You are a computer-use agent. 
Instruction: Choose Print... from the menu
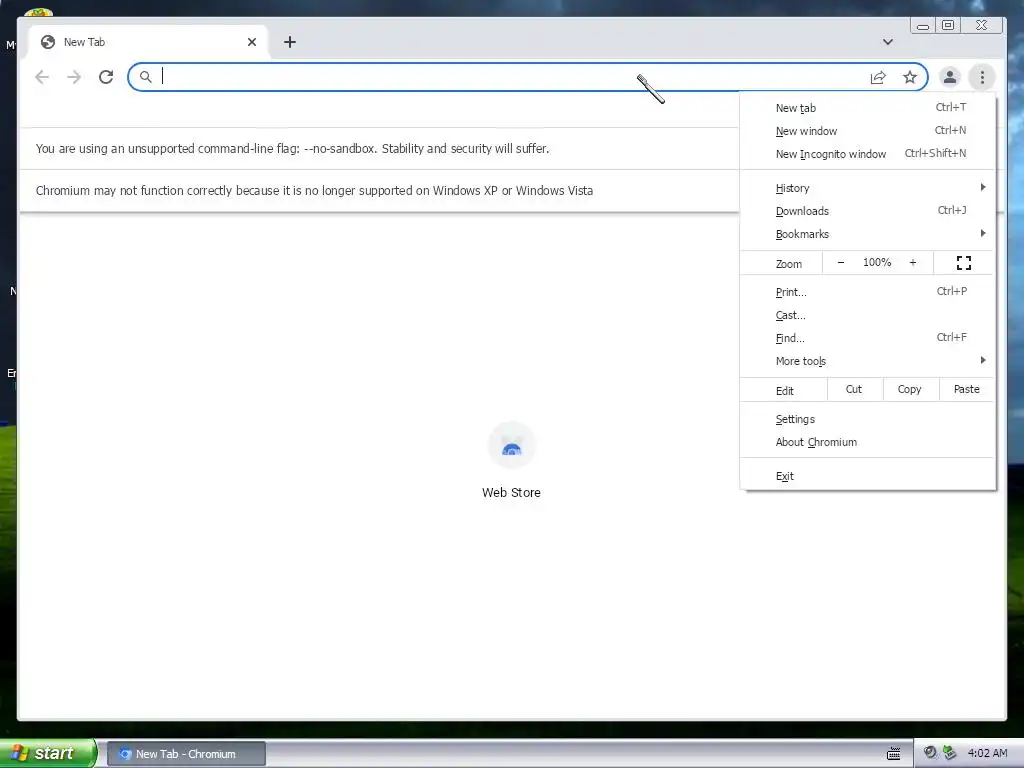coord(867,292)
